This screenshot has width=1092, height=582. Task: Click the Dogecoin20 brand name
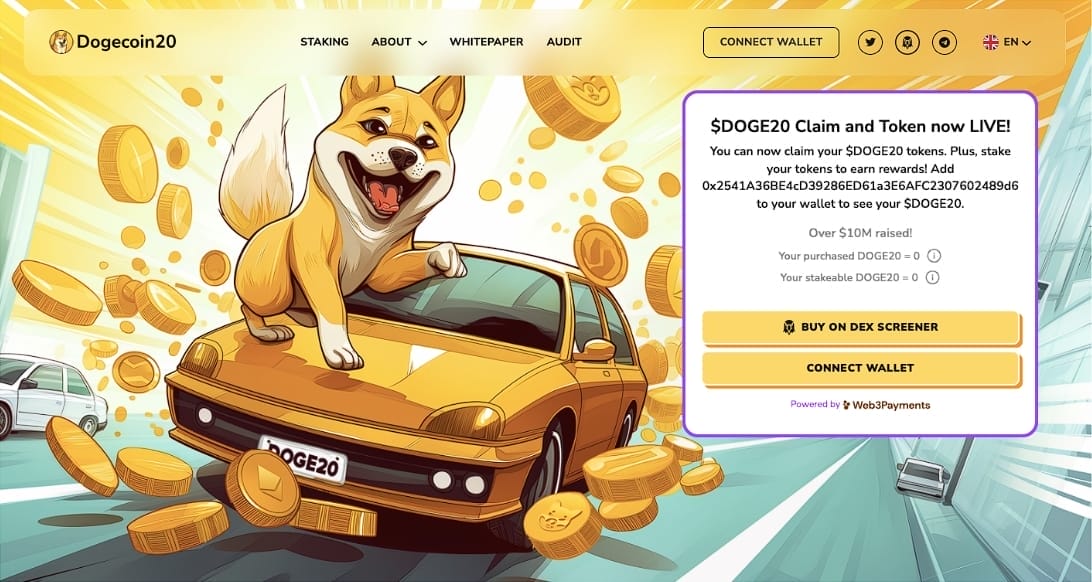(126, 42)
